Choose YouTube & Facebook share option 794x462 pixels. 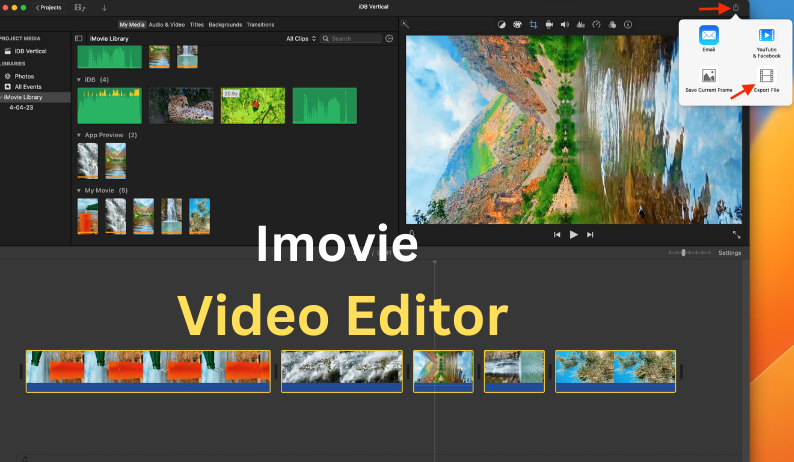(766, 42)
